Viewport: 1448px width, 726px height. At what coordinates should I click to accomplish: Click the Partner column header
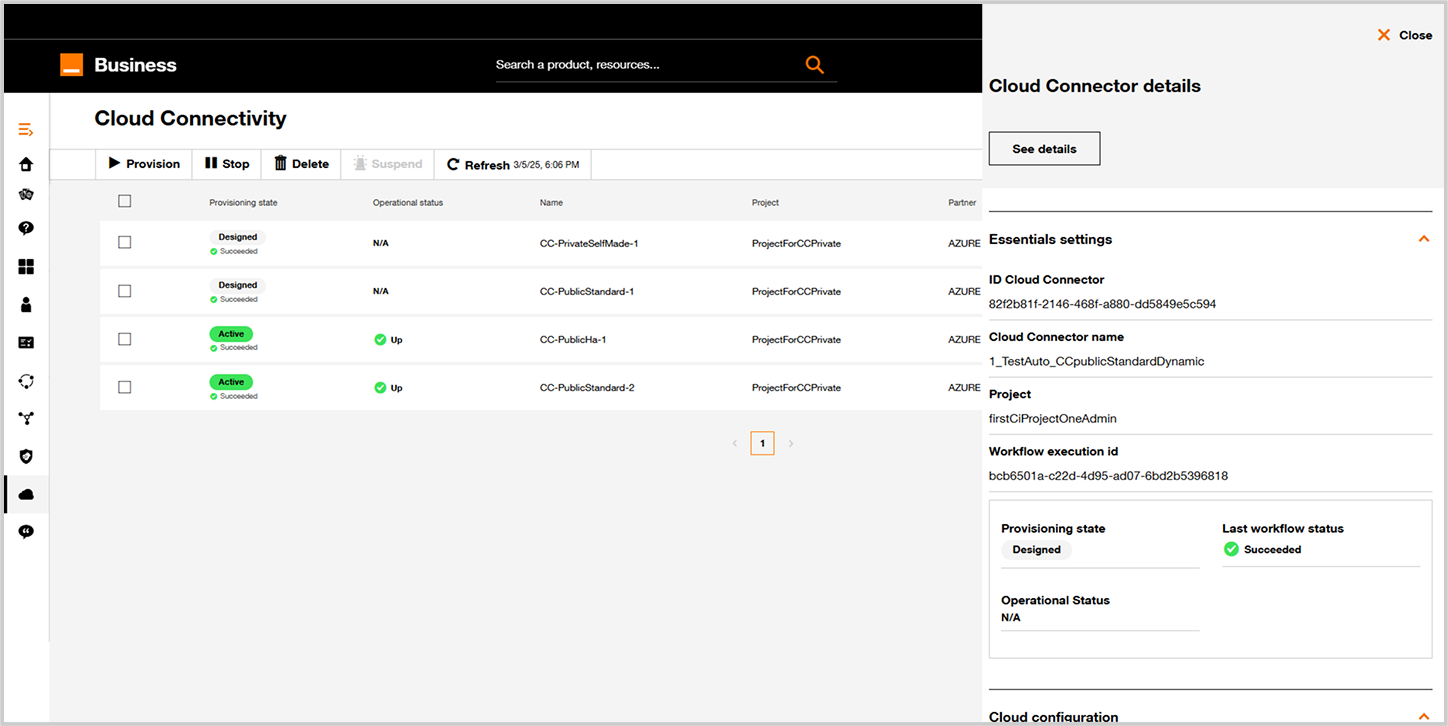tap(962, 203)
